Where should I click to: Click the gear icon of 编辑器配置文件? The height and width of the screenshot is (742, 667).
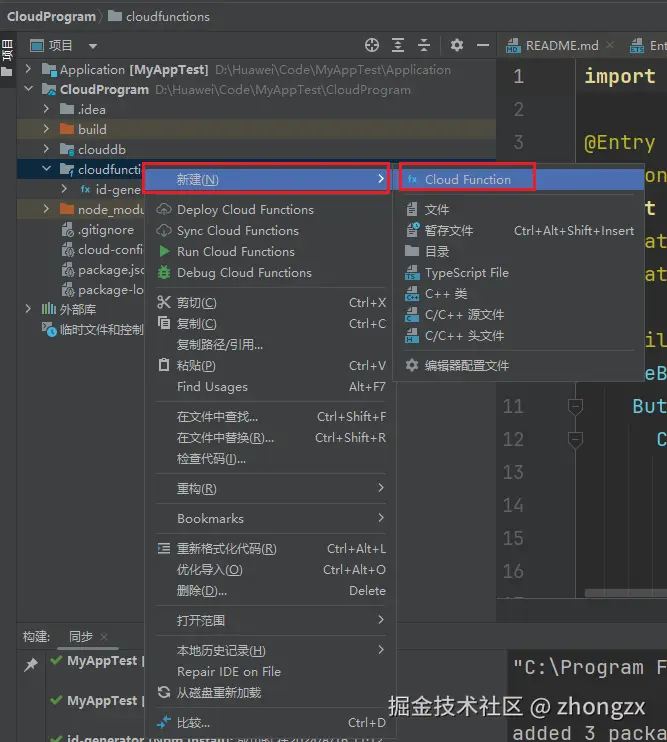click(412, 365)
